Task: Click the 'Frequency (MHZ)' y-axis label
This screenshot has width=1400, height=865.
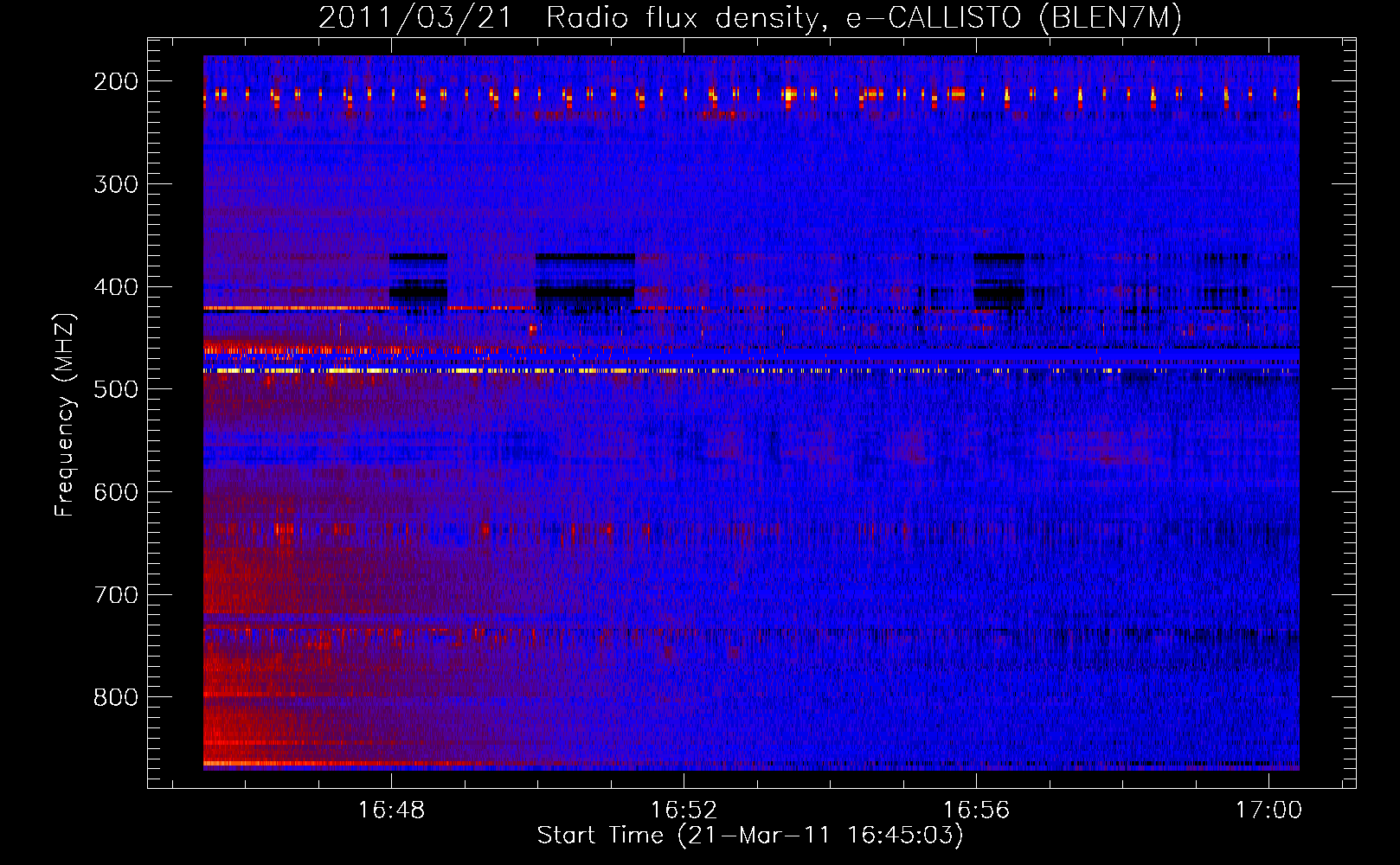Action: (65, 414)
